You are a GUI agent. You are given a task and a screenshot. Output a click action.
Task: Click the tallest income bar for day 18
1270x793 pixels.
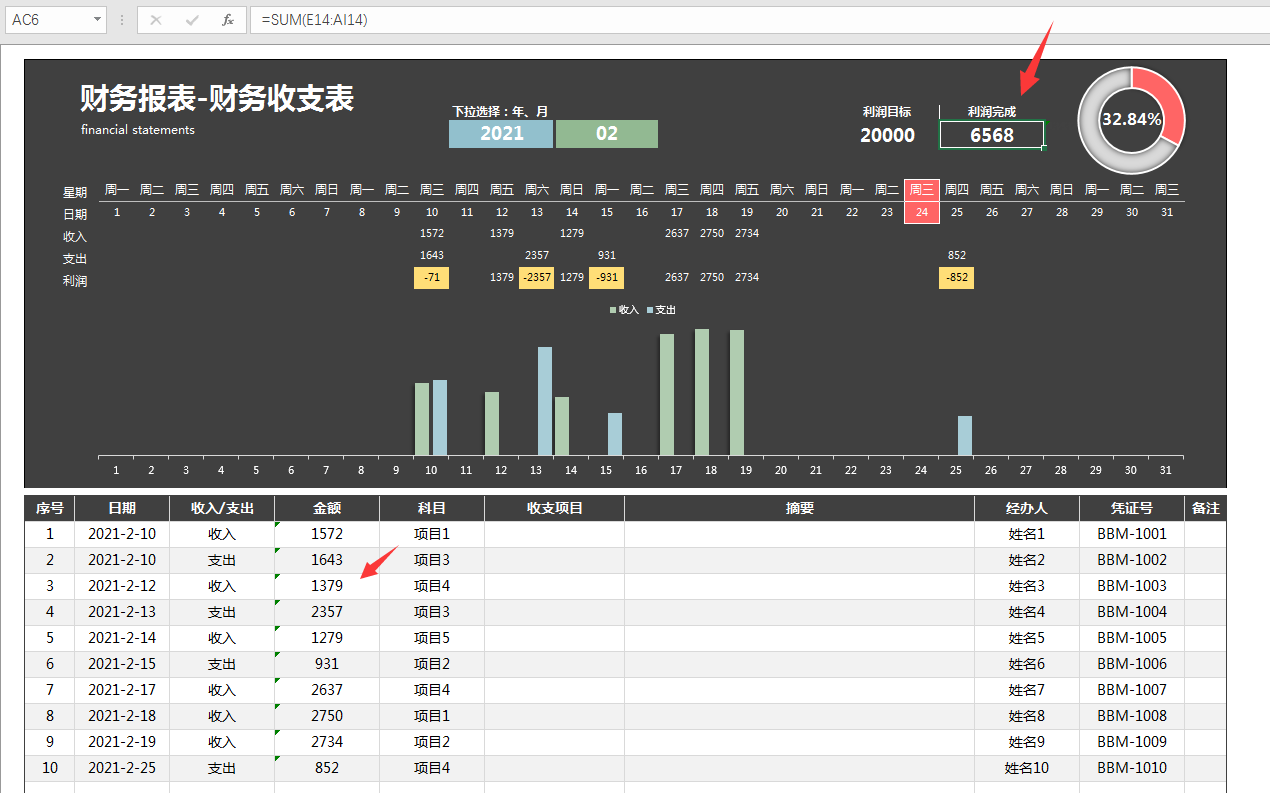pos(702,392)
